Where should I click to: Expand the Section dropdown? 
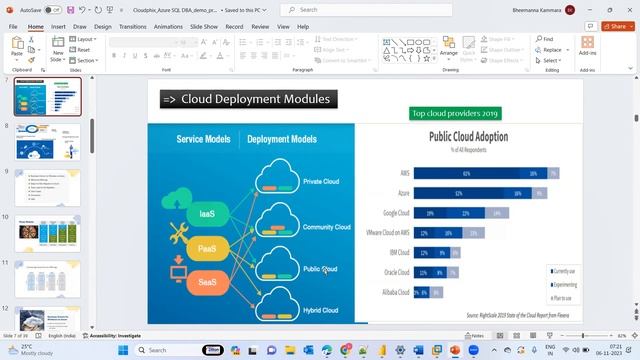pos(84,60)
